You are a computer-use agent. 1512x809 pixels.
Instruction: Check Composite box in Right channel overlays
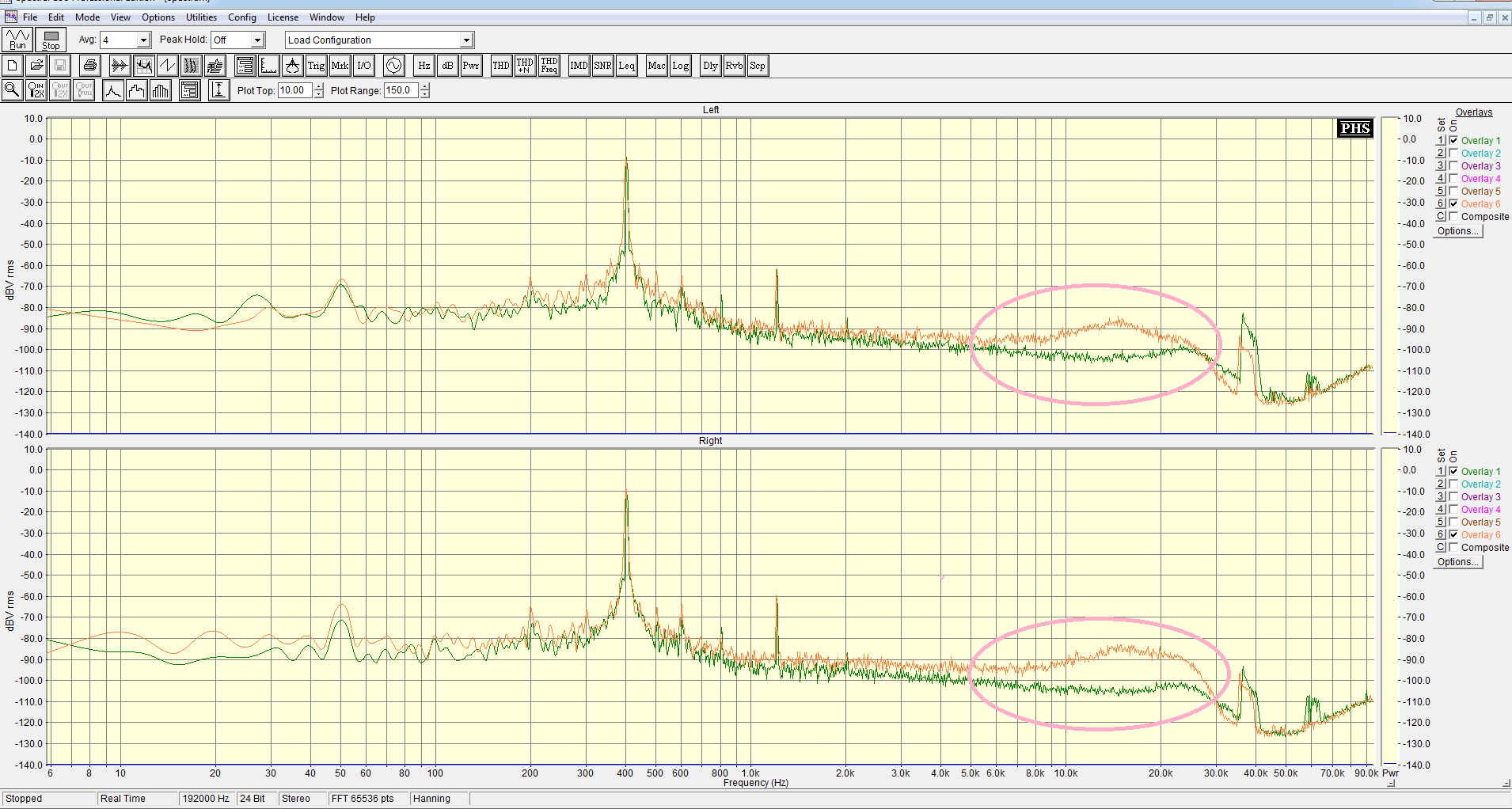pos(1453,547)
